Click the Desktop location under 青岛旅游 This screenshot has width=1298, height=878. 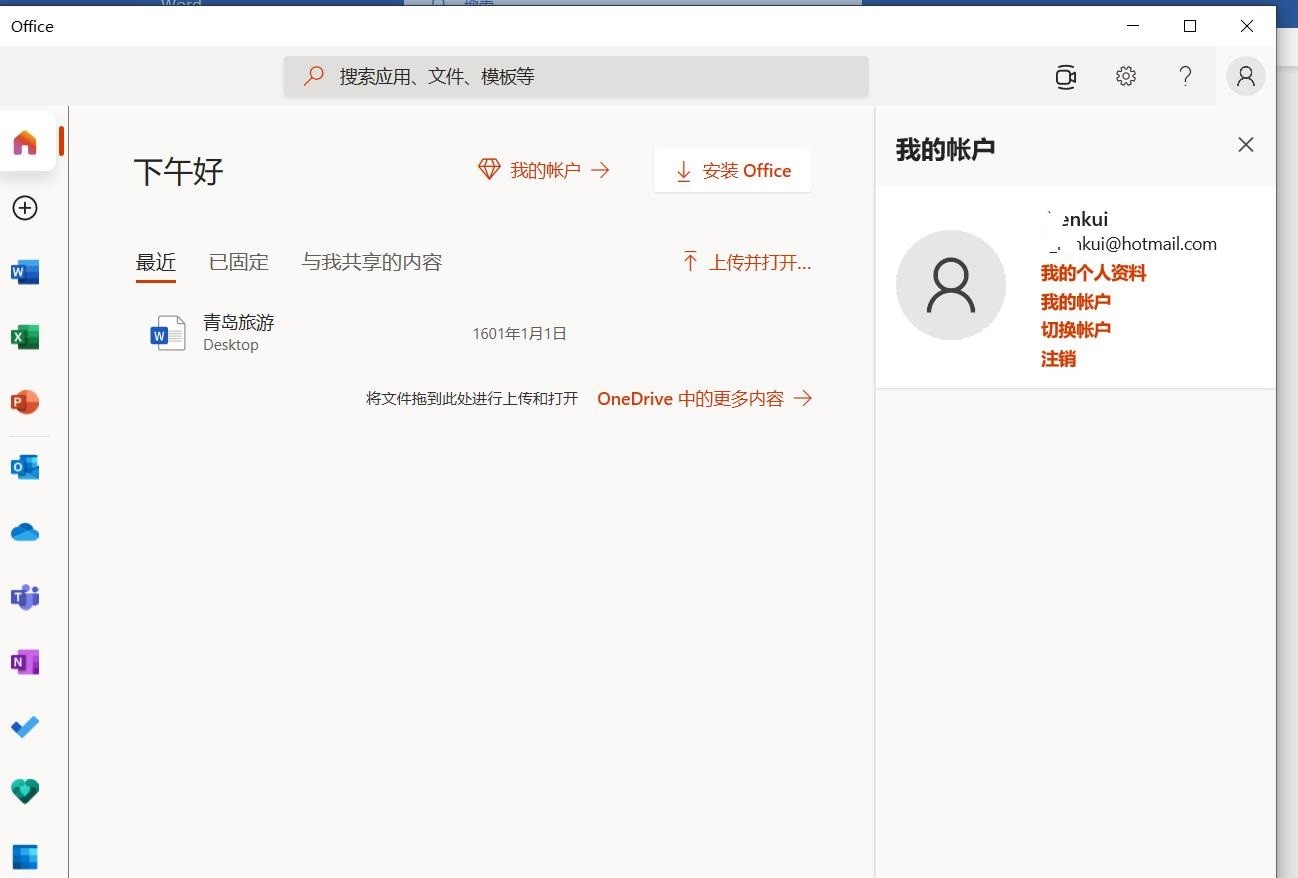[x=231, y=345]
